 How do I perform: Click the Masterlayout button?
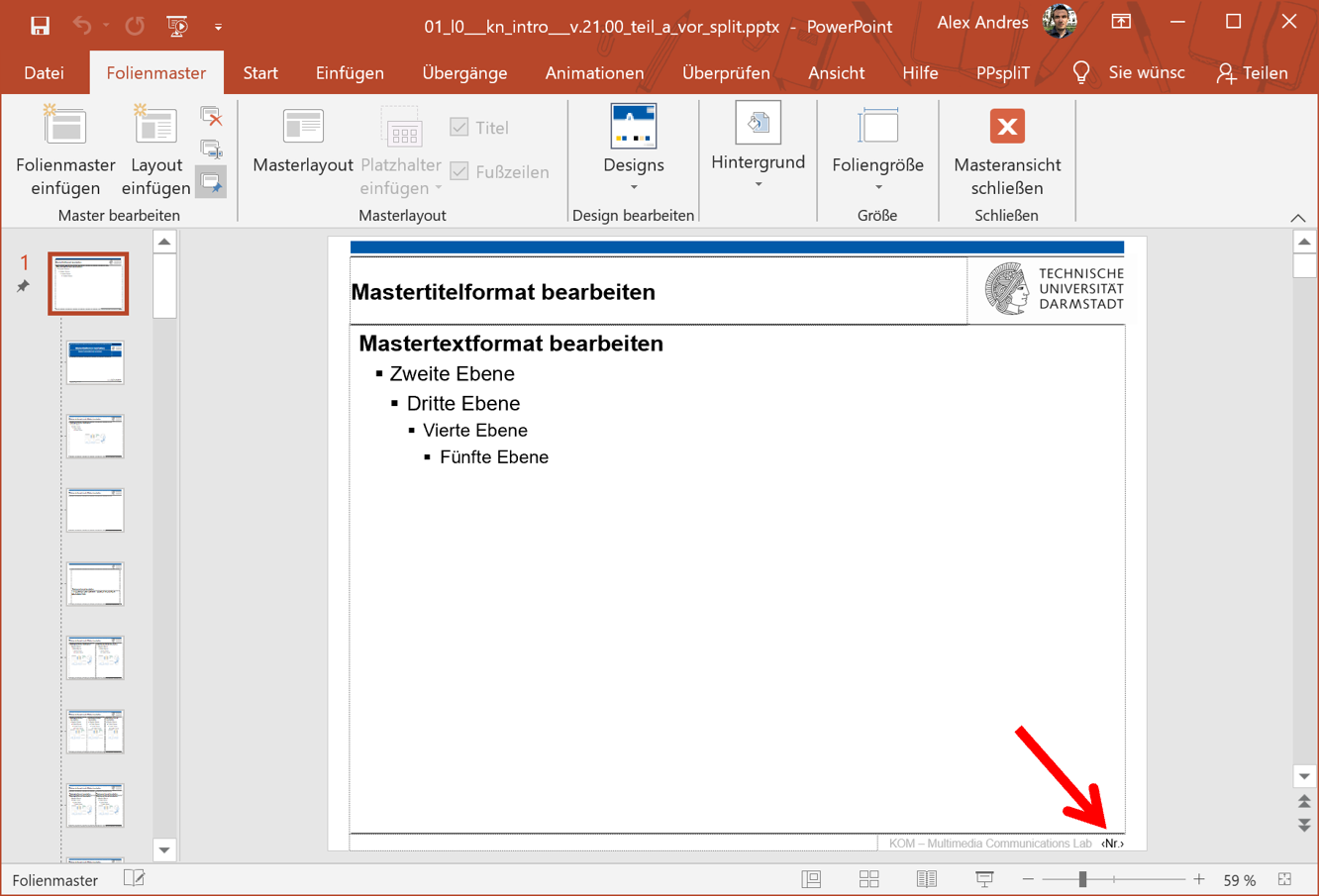[302, 144]
